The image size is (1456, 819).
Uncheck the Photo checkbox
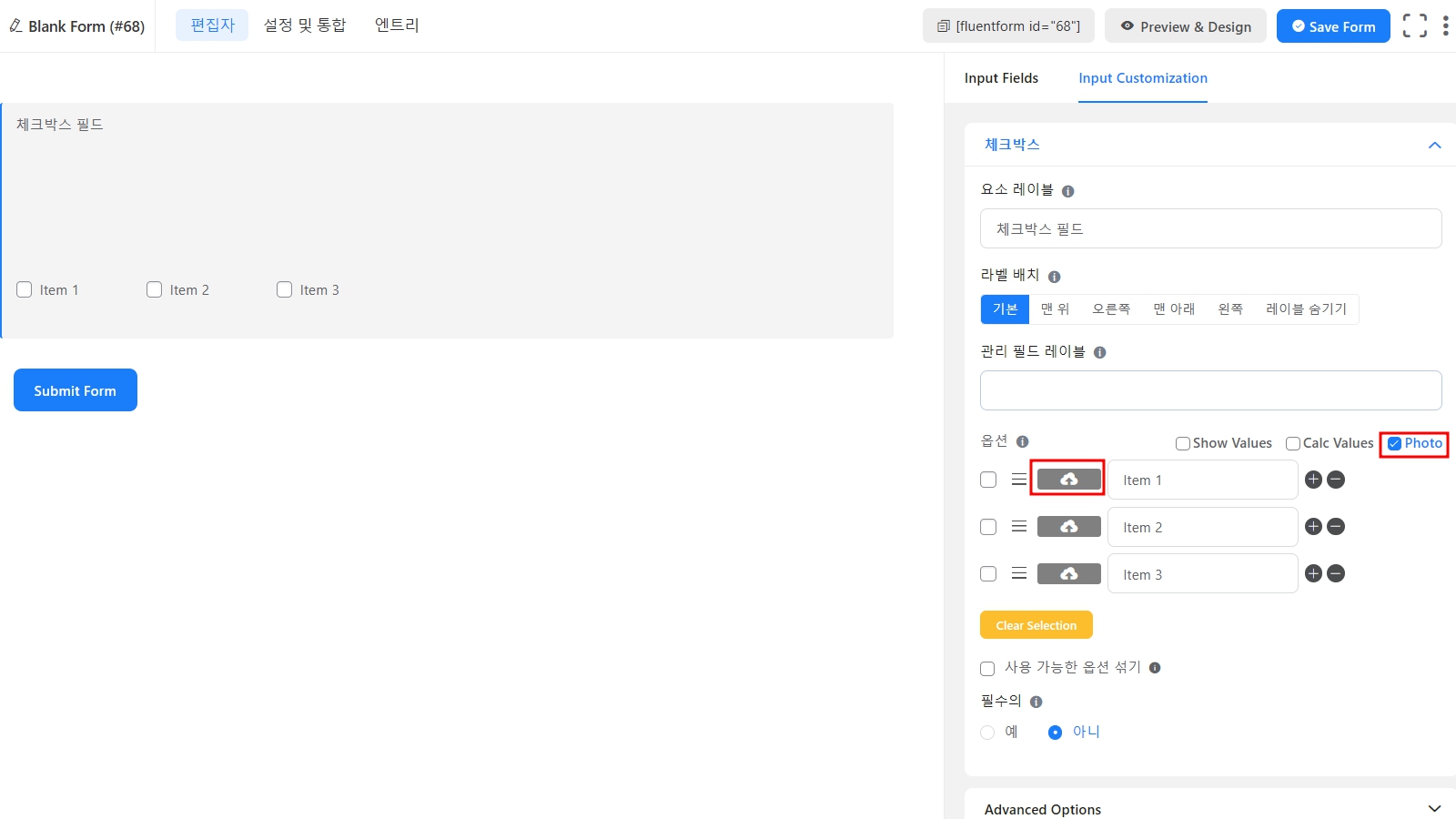click(x=1394, y=443)
